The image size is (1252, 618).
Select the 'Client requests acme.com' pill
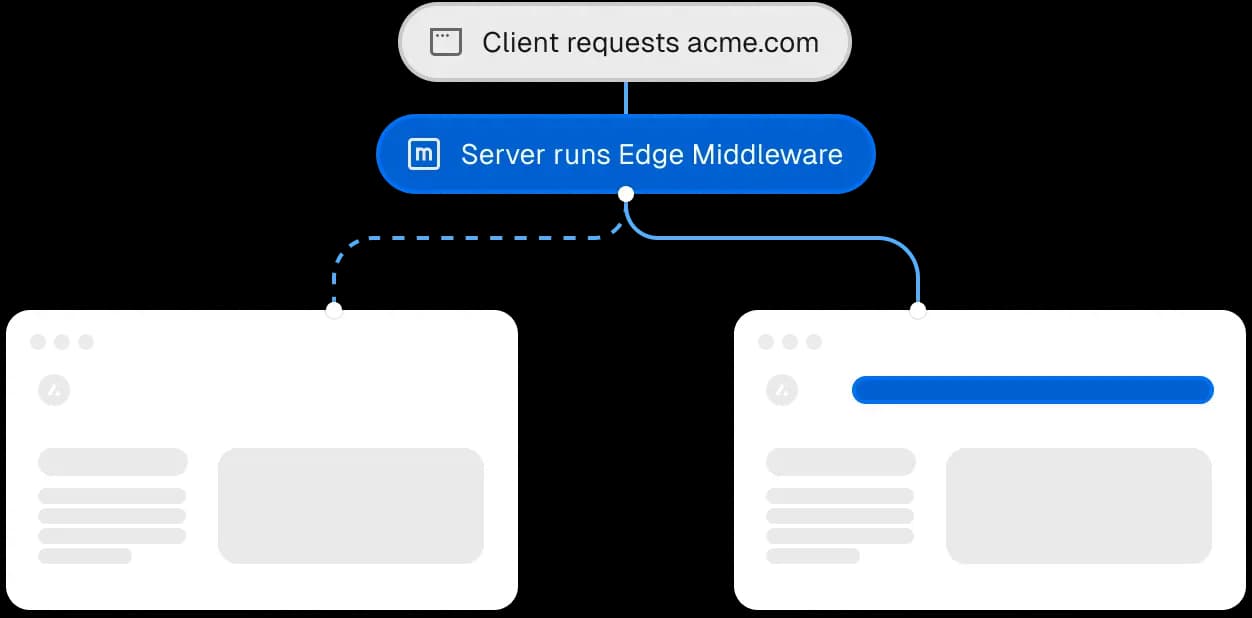tap(625, 42)
